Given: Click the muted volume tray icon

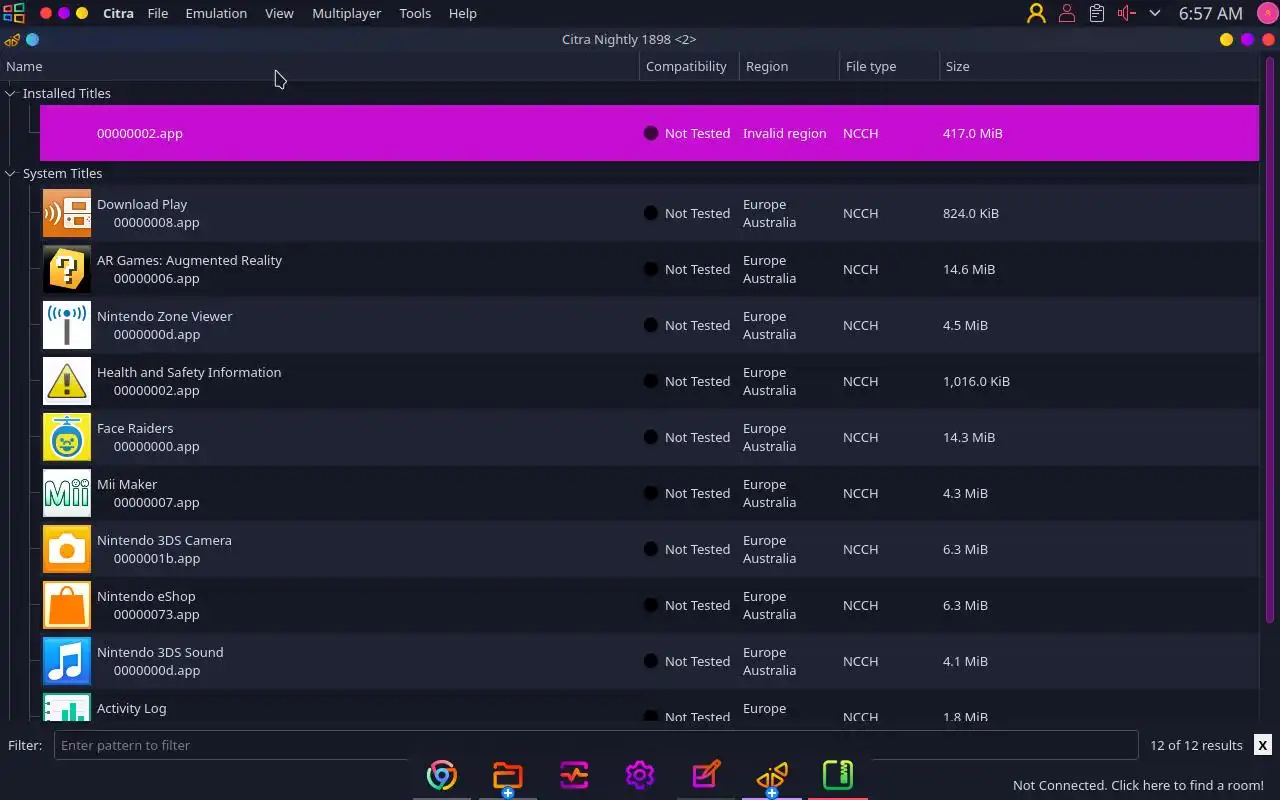Looking at the screenshot, I should tap(1127, 13).
